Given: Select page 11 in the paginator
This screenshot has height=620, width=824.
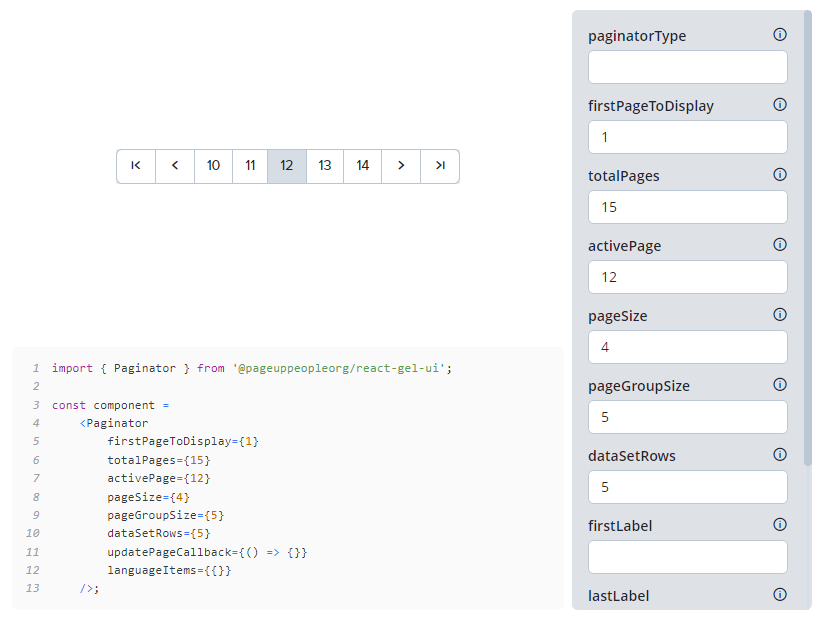Looking at the screenshot, I should [x=250, y=166].
